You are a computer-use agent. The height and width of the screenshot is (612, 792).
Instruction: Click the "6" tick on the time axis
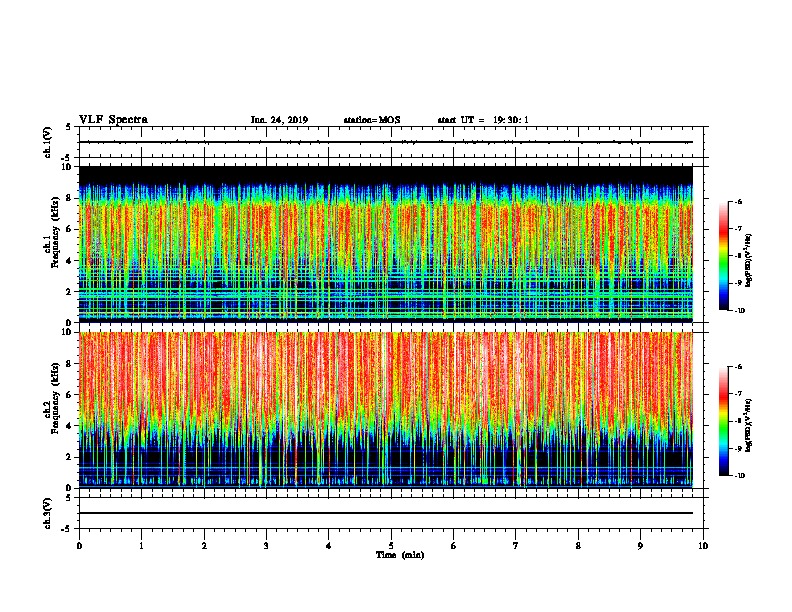pos(454,546)
